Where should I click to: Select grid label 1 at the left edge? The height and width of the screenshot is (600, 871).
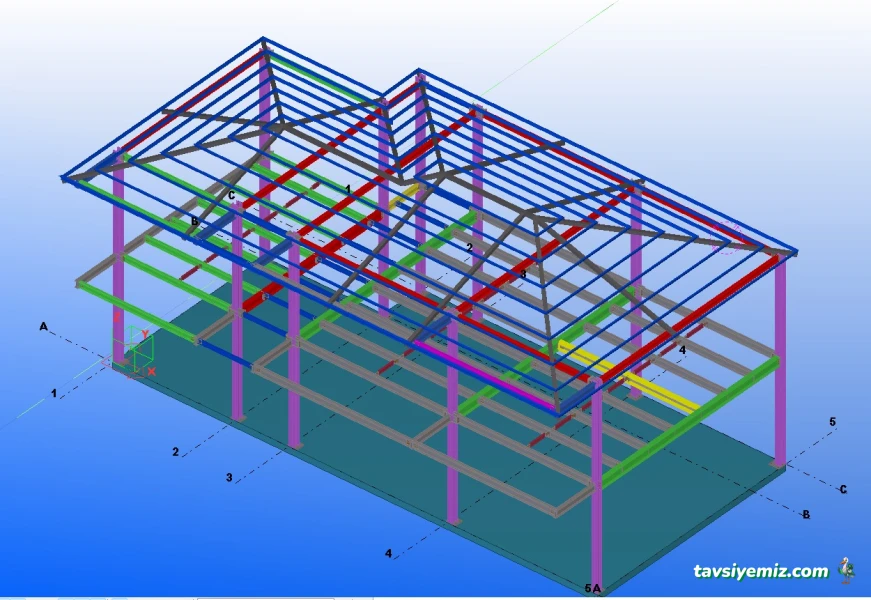(x=54, y=394)
